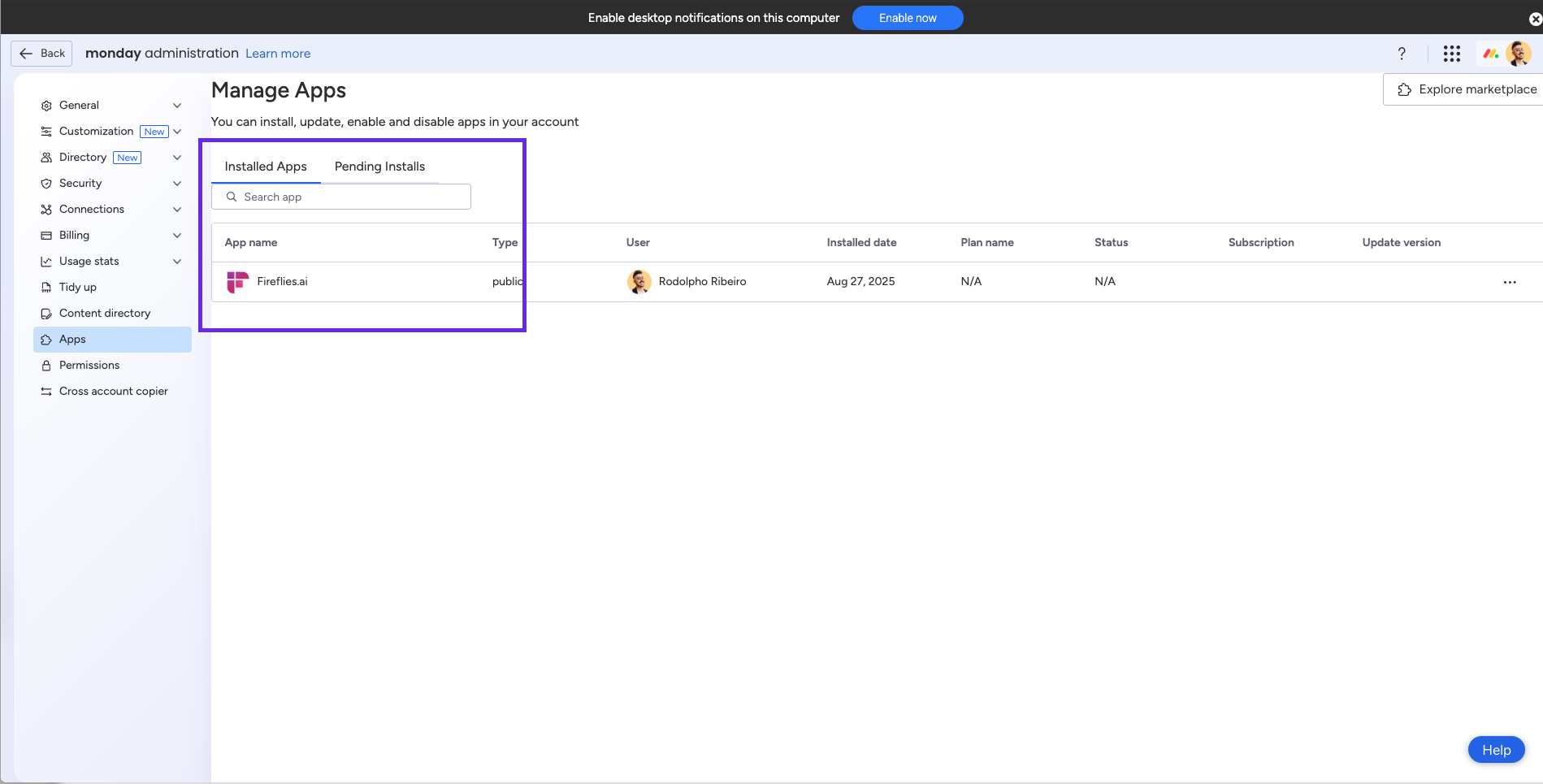Switch to the Pending Installs tab
The height and width of the screenshot is (784, 1543).
(379, 167)
